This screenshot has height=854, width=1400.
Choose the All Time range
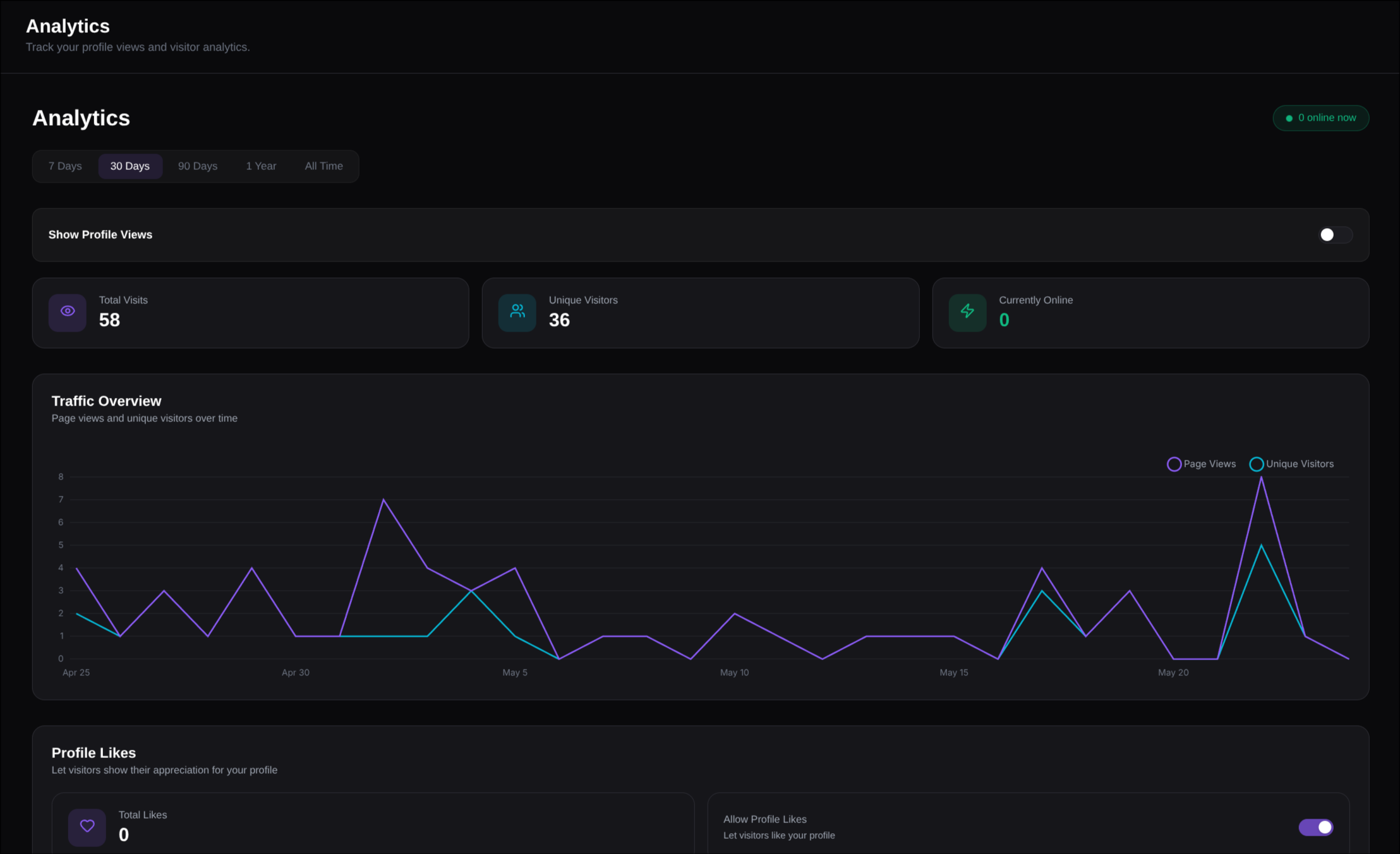coord(324,166)
